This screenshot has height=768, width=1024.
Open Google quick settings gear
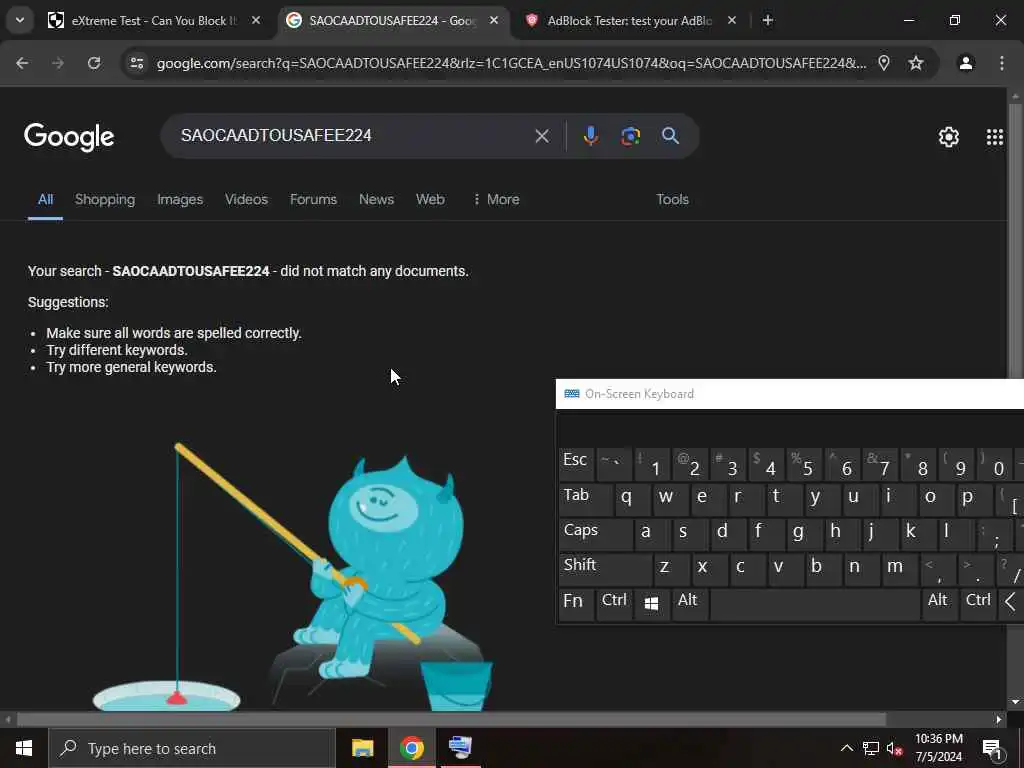pos(948,136)
